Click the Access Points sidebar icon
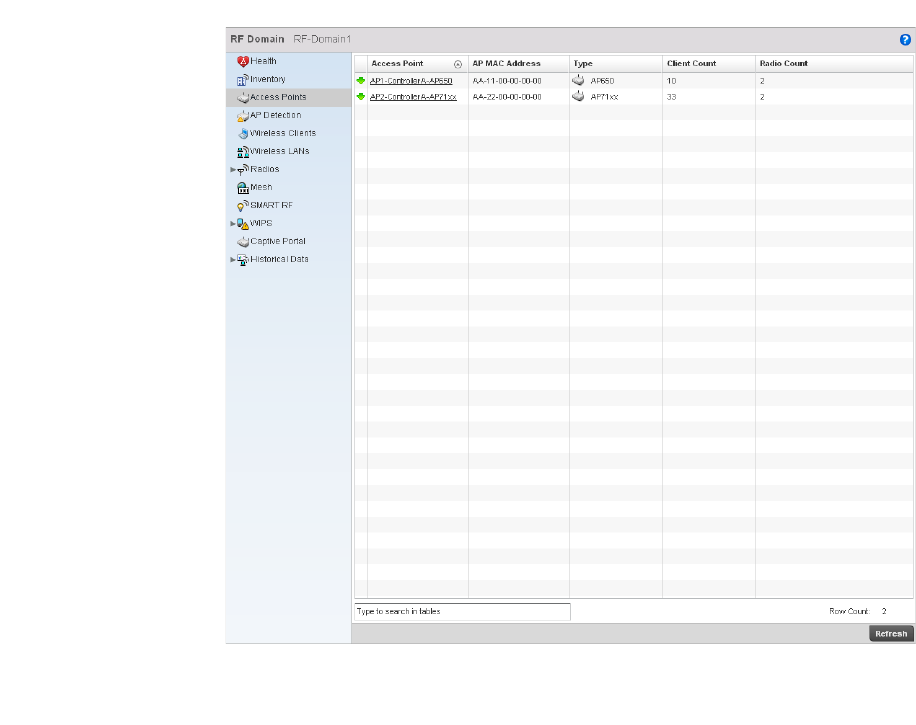This screenshot has height=725, width=916. tap(243, 98)
